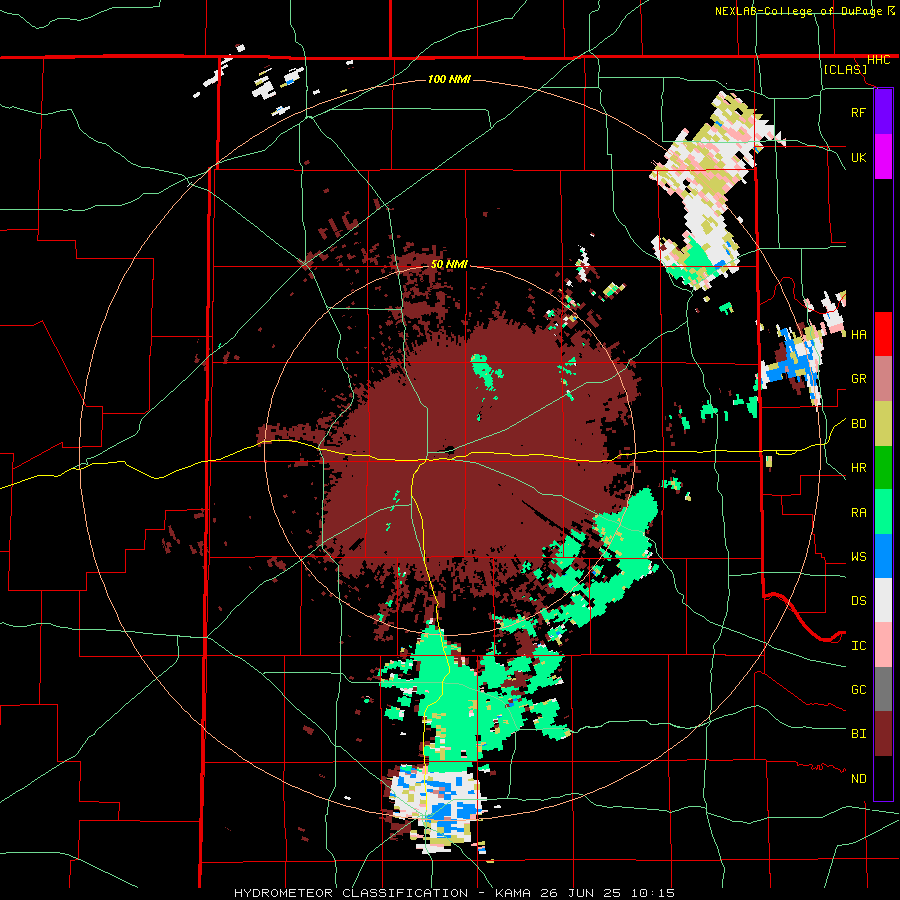The image size is (900, 900).
Task: Click the UK legend label
Action: click(858, 157)
